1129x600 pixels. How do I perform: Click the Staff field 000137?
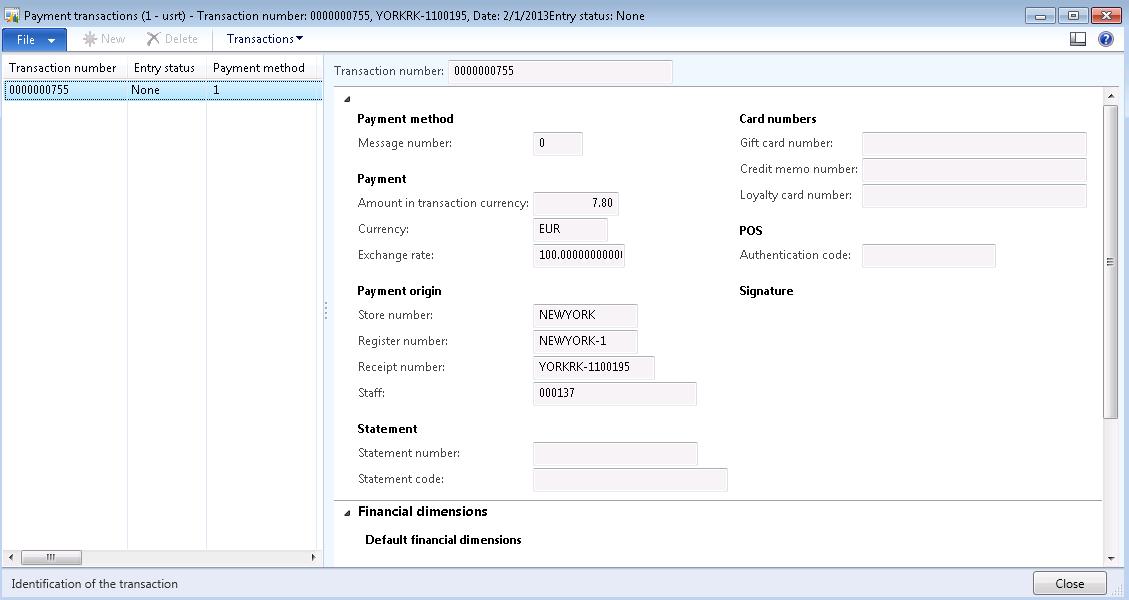[615, 393]
